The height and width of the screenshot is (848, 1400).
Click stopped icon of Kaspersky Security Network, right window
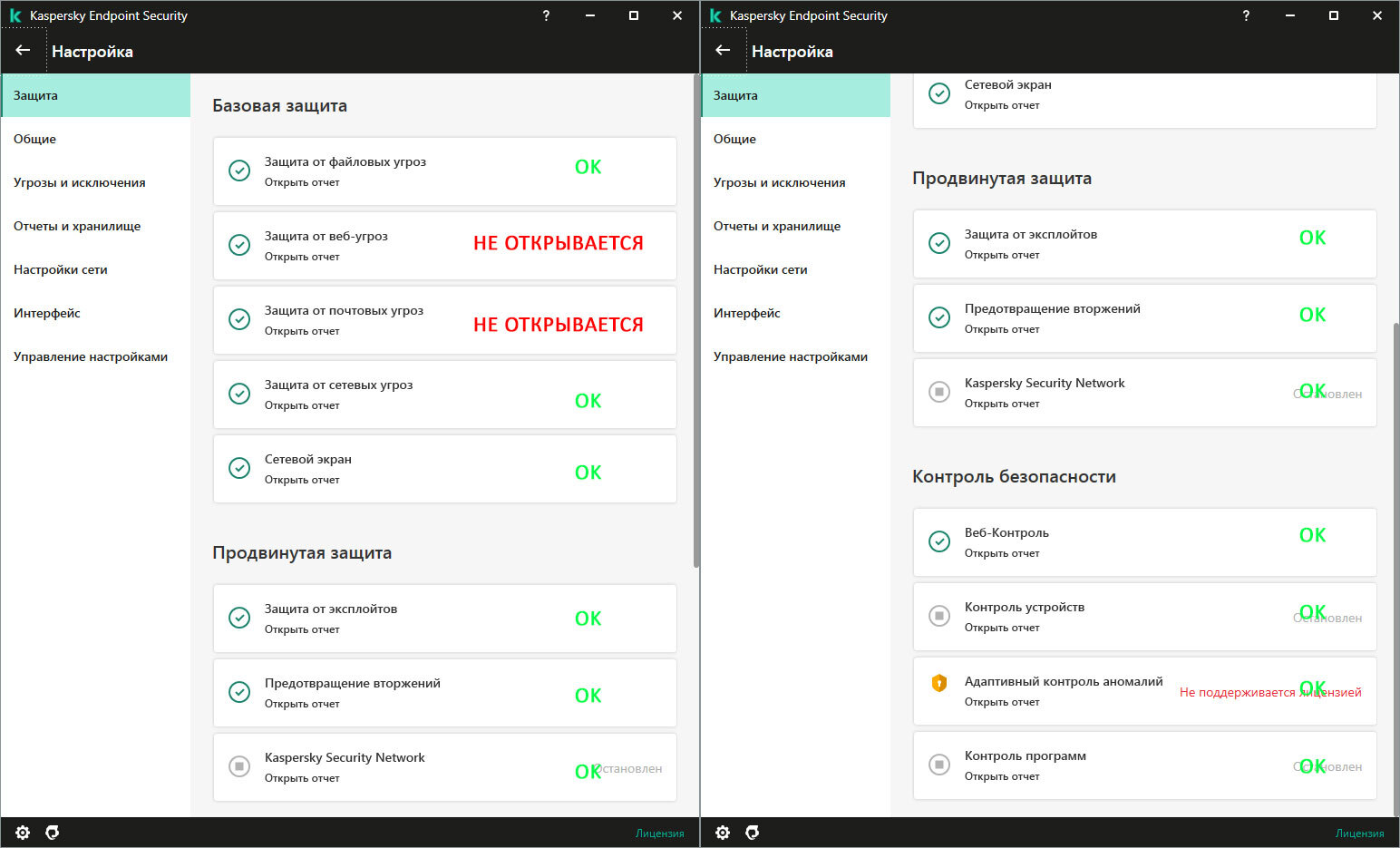(x=939, y=392)
